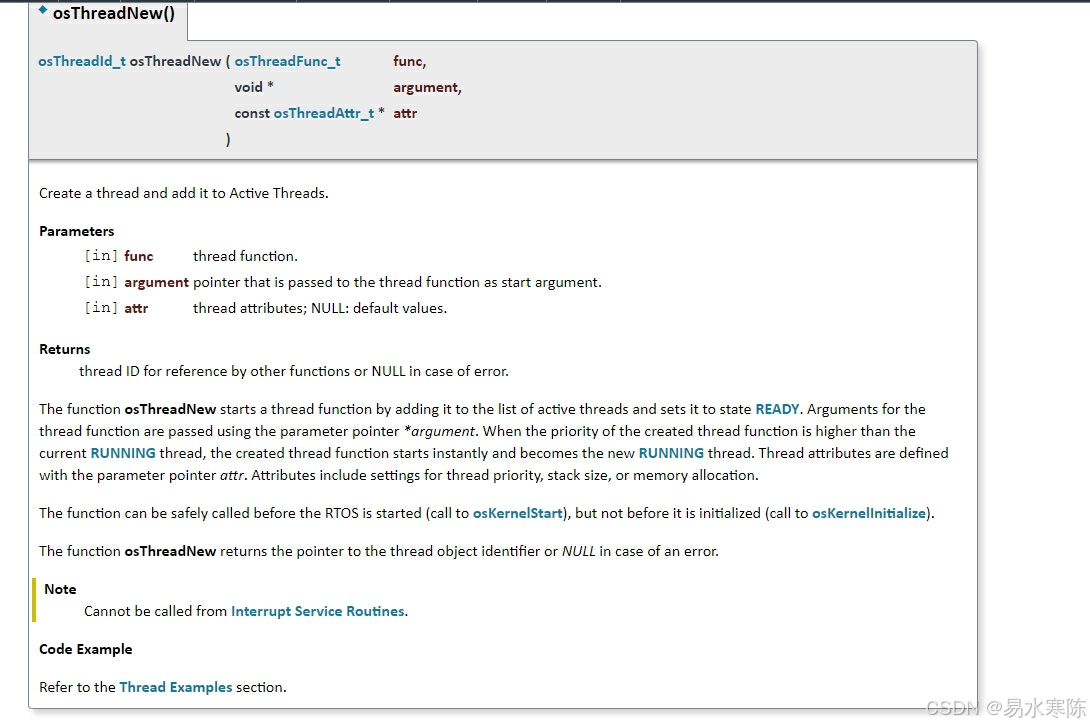This screenshot has height=725, width=1090.
Task: Click the 'thread function.' description text
Action: (245, 256)
